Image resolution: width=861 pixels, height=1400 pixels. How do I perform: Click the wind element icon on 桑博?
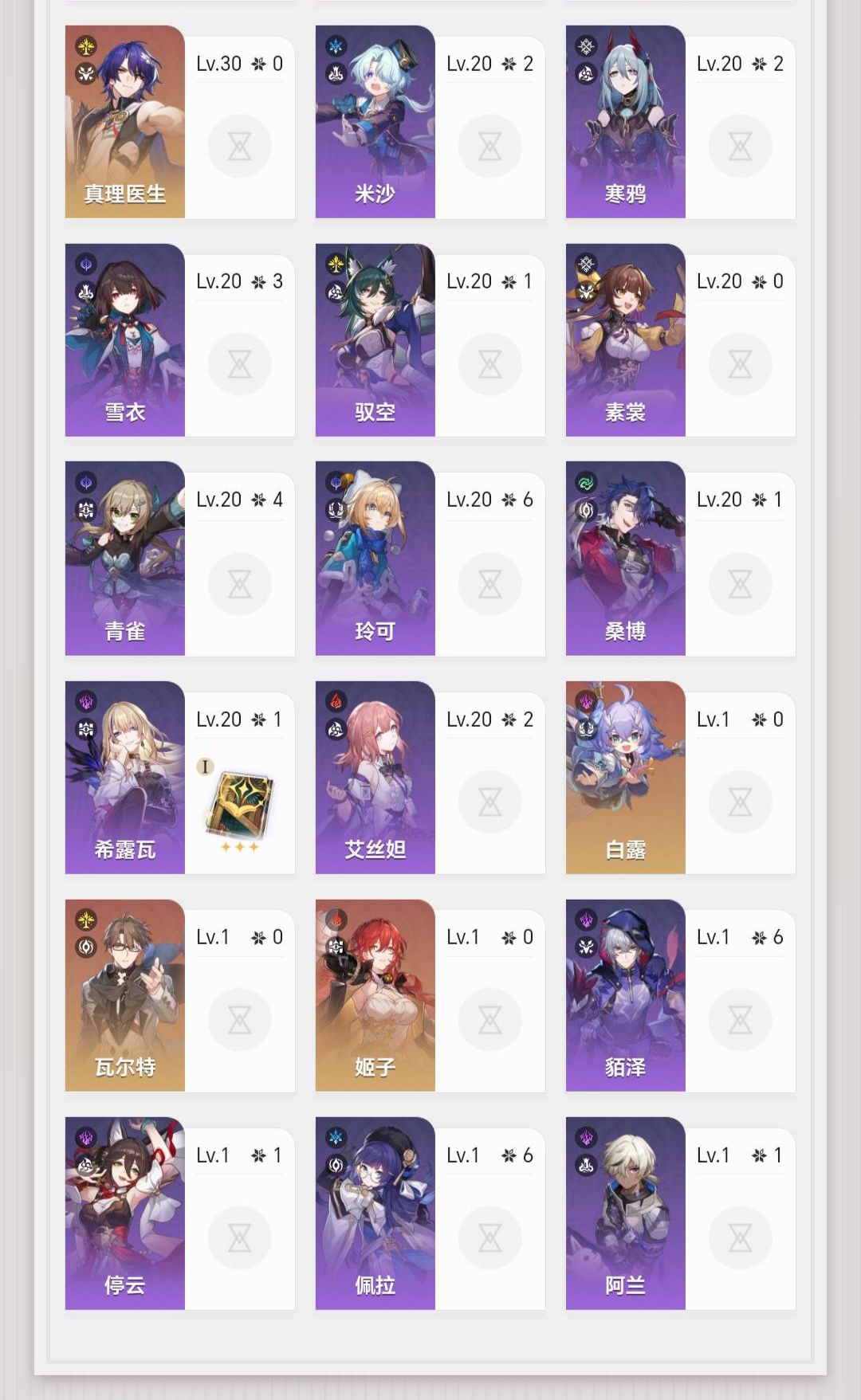pos(586,482)
